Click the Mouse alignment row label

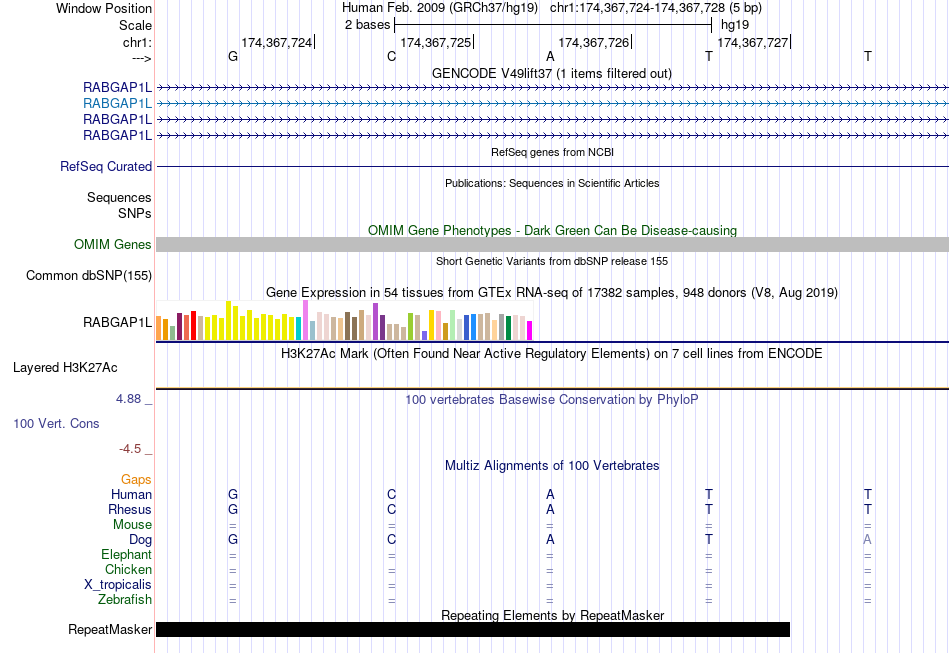133,525
